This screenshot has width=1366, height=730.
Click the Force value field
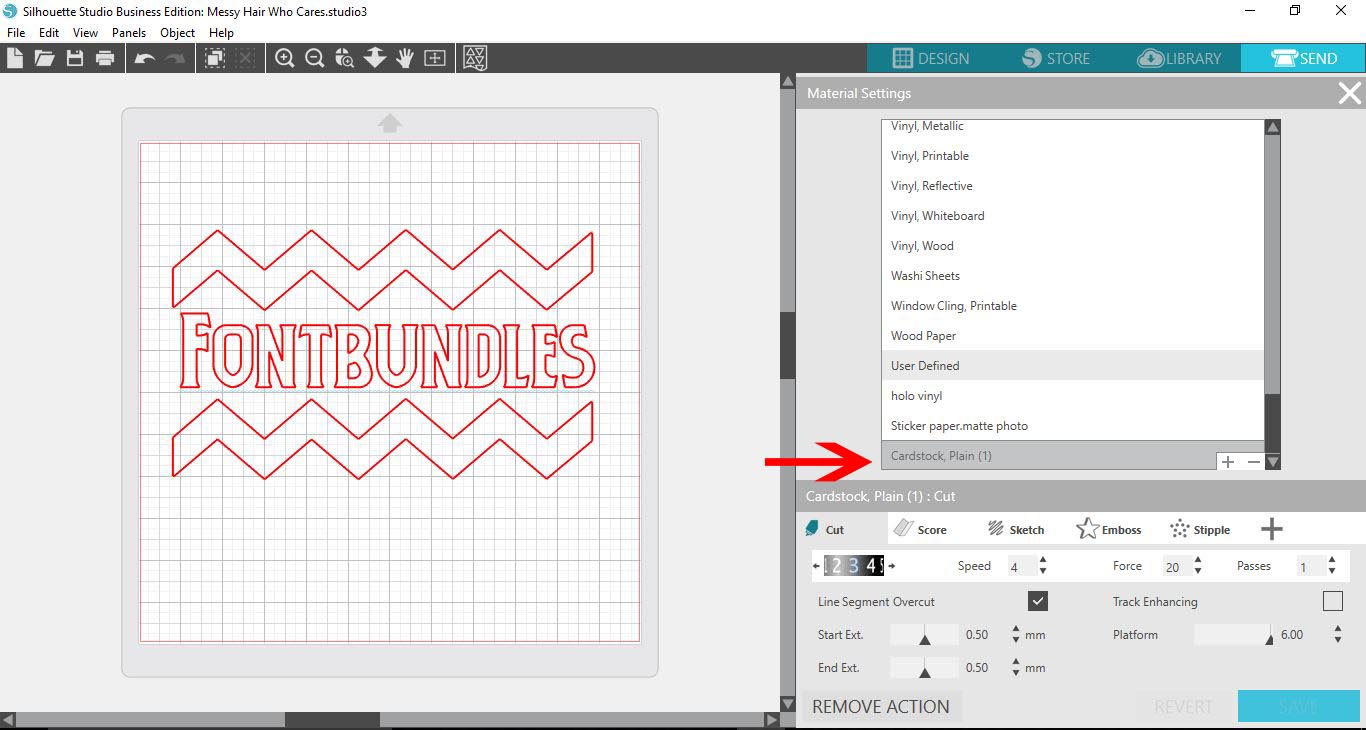(1174, 566)
